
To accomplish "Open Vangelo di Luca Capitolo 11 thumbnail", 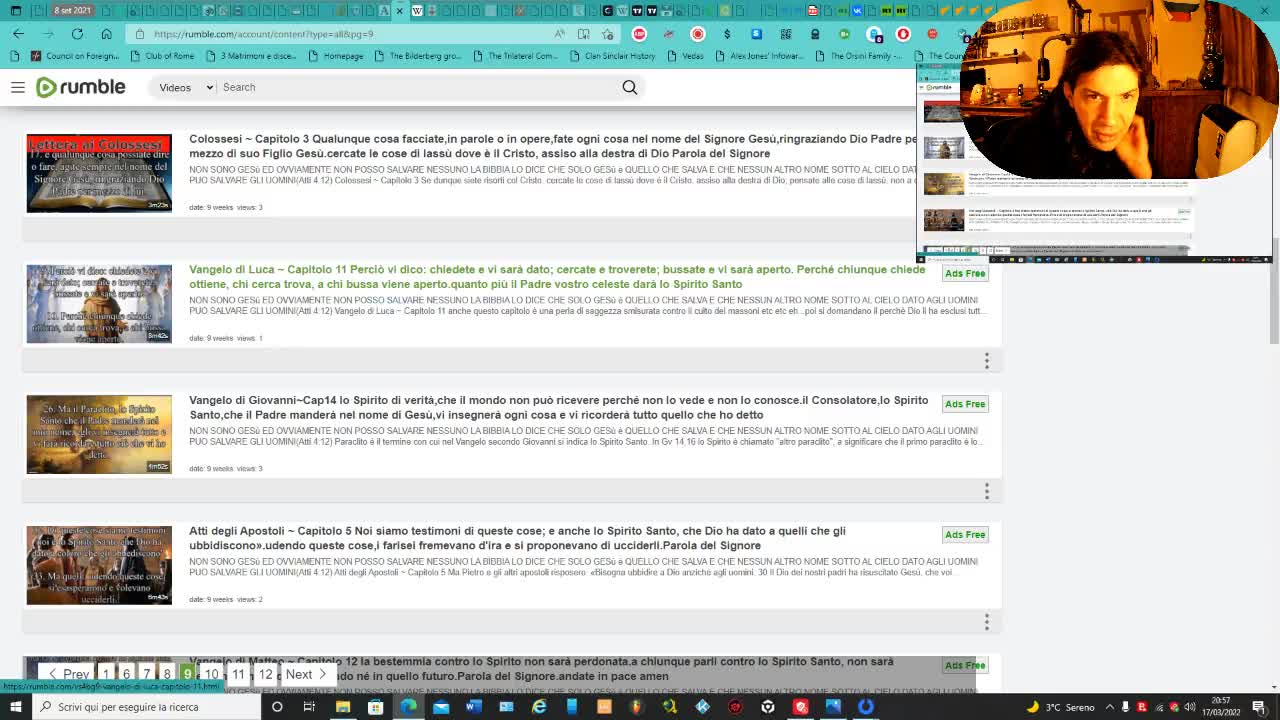I will (99, 304).
